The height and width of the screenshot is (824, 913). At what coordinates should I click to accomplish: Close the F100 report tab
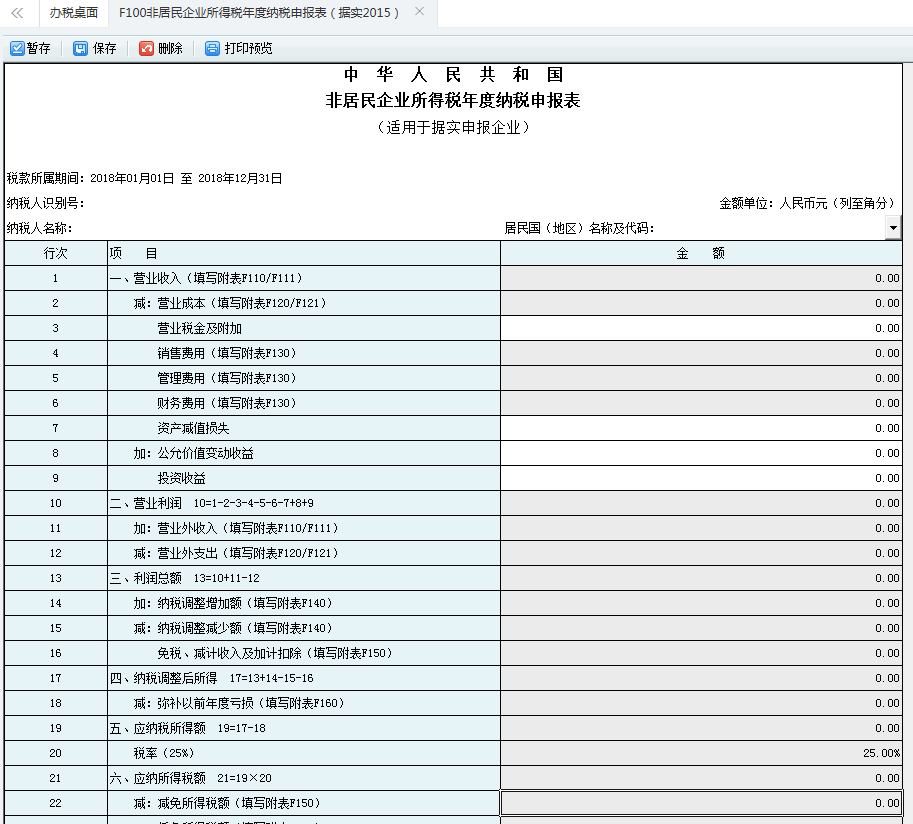tap(419, 14)
